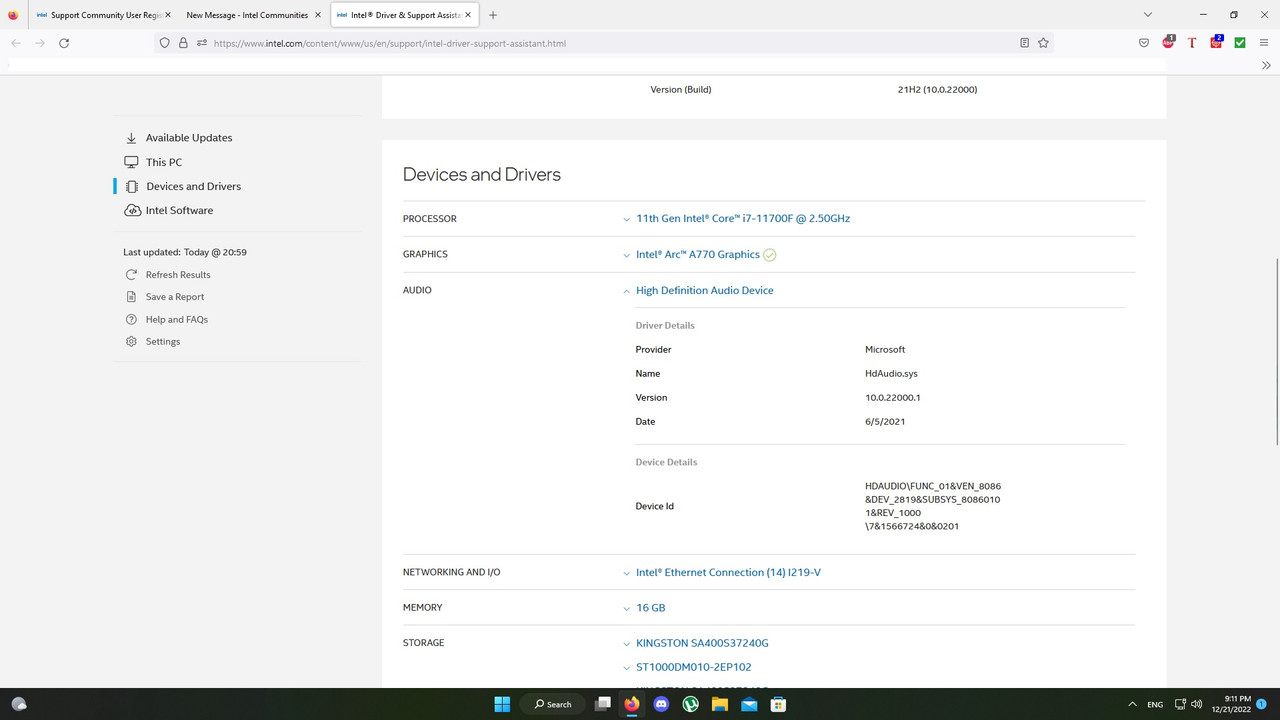The width and height of the screenshot is (1280, 720).
Task: Switch to New Message - Intel Communities tab
Action: coord(254,15)
